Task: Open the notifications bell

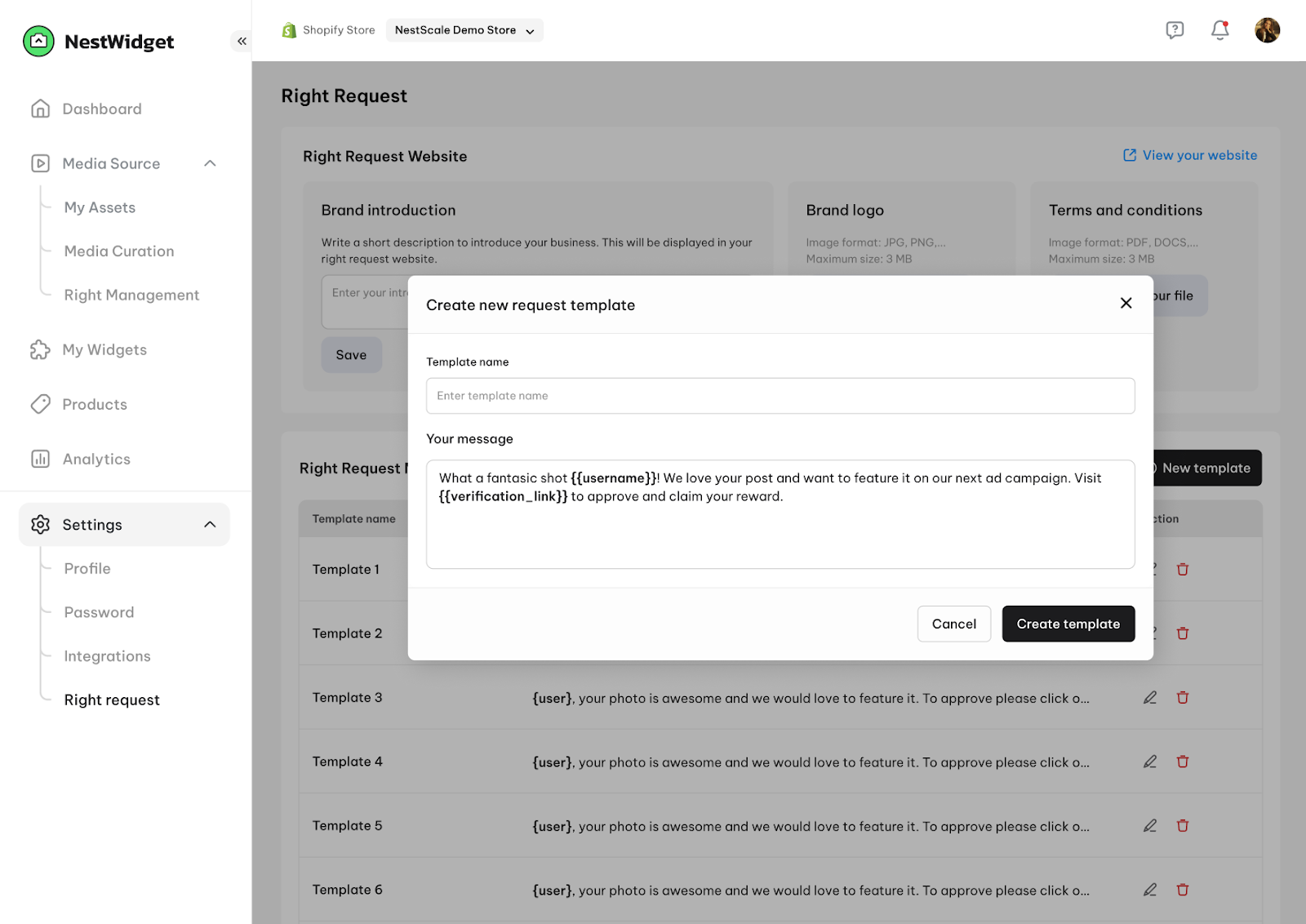Action: click(x=1219, y=30)
